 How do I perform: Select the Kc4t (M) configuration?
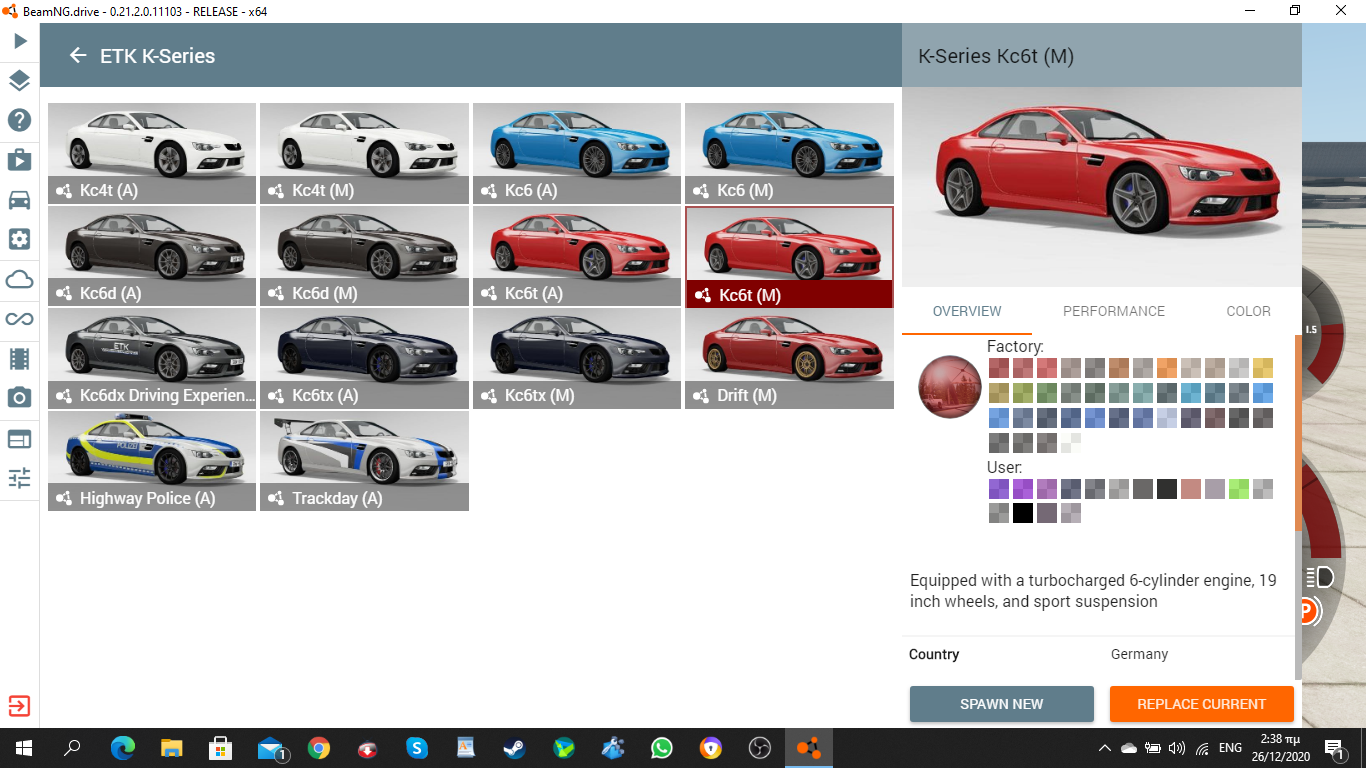364,154
